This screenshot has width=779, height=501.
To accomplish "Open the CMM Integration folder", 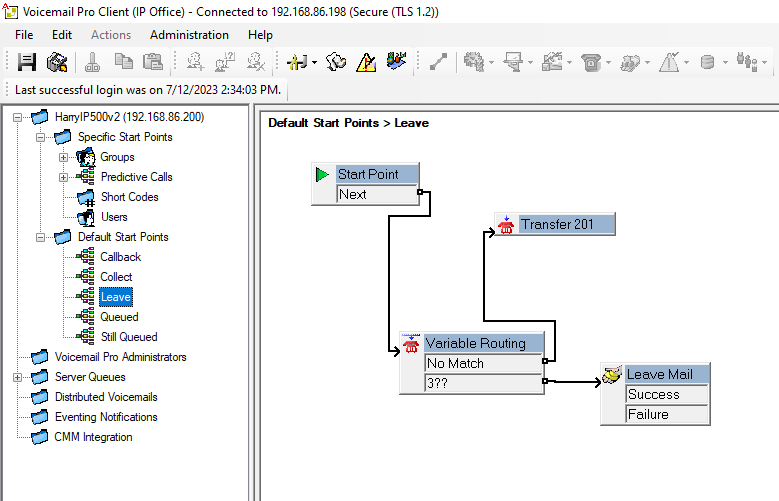I will 93,437.
